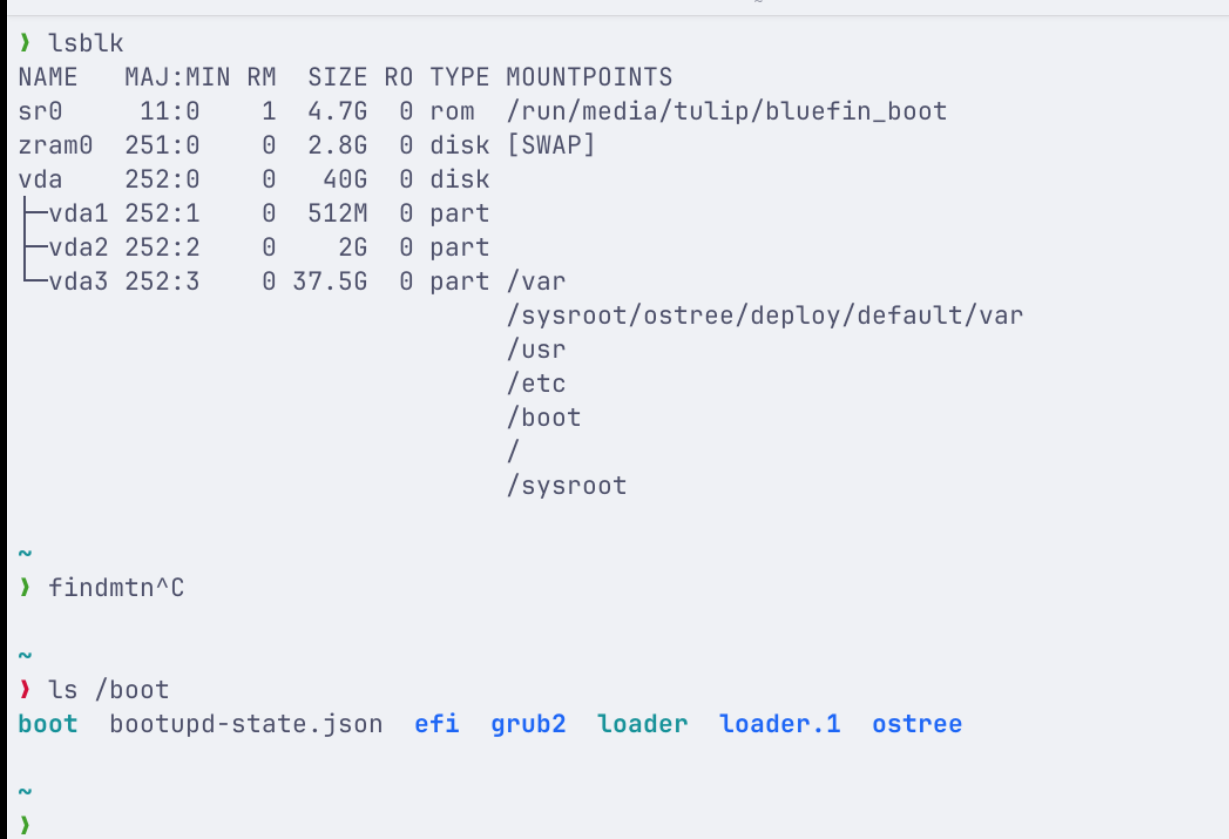Viewport: 1229px width, 839px height.
Task: Click the efi directory name
Action: point(437,724)
